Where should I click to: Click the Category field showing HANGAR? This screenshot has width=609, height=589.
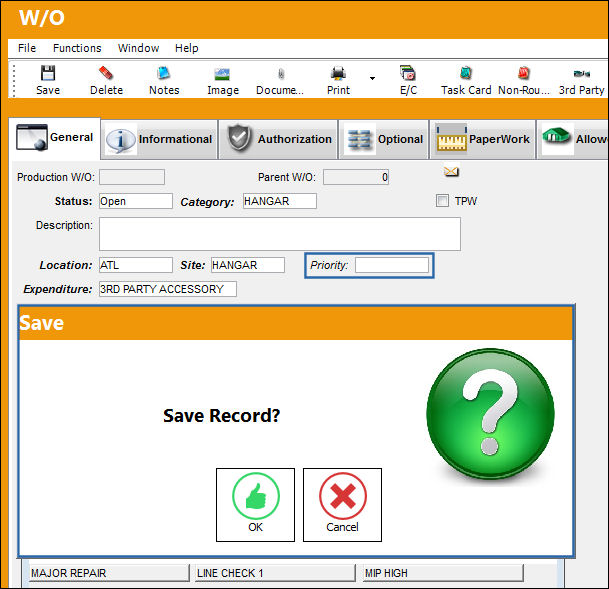pos(280,201)
